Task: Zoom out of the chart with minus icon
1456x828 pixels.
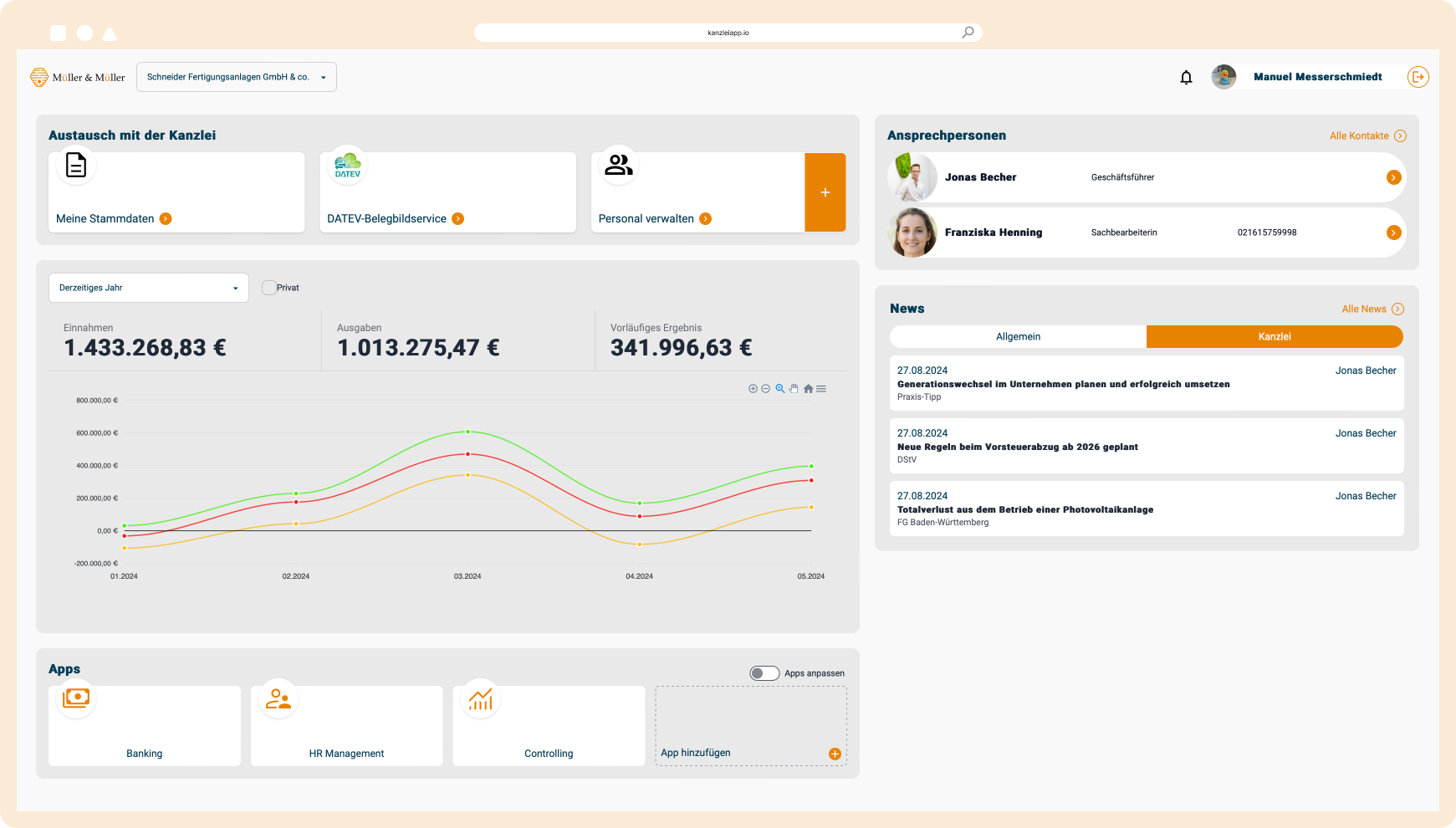Action: pos(765,388)
